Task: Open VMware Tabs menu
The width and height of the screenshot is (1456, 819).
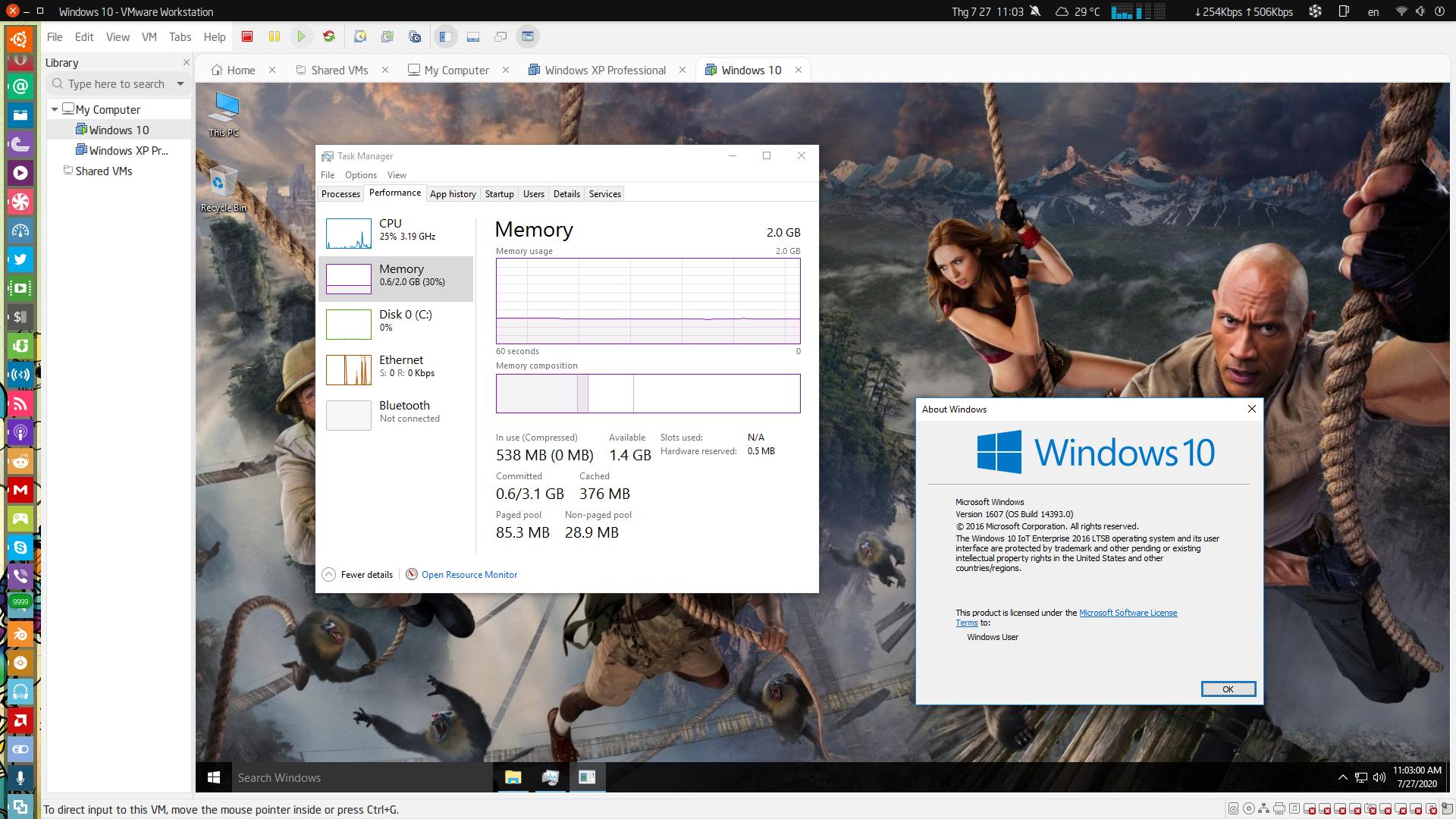Action: [180, 36]
